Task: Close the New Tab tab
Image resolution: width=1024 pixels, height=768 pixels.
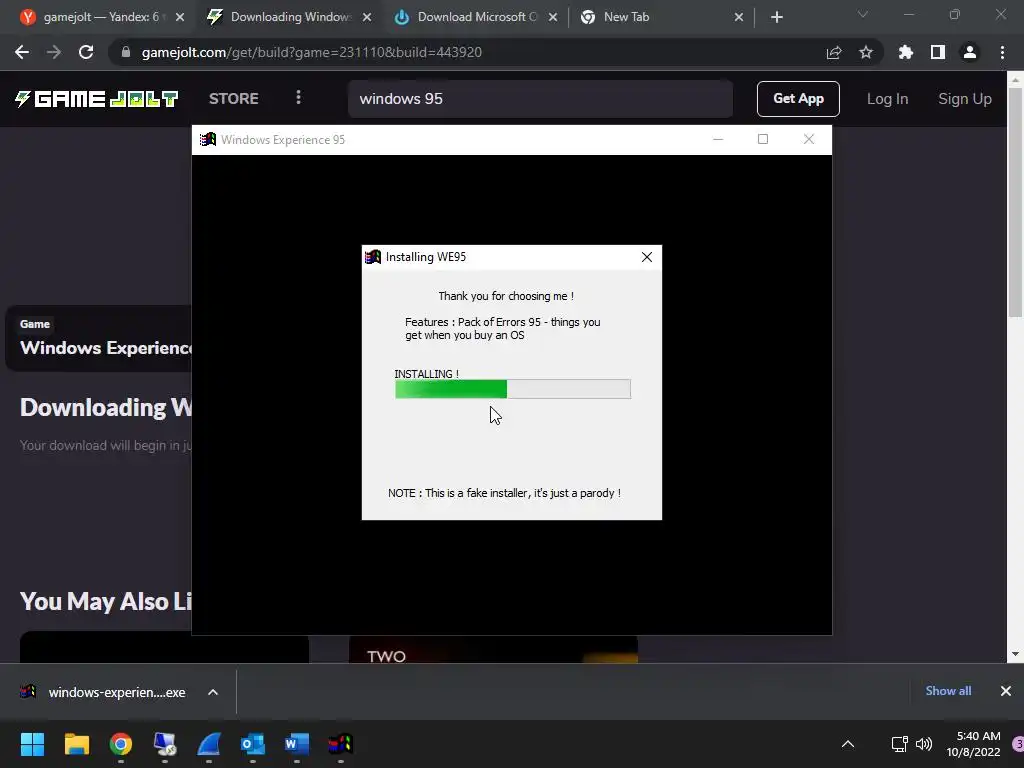Action: [x=739, y=17]
